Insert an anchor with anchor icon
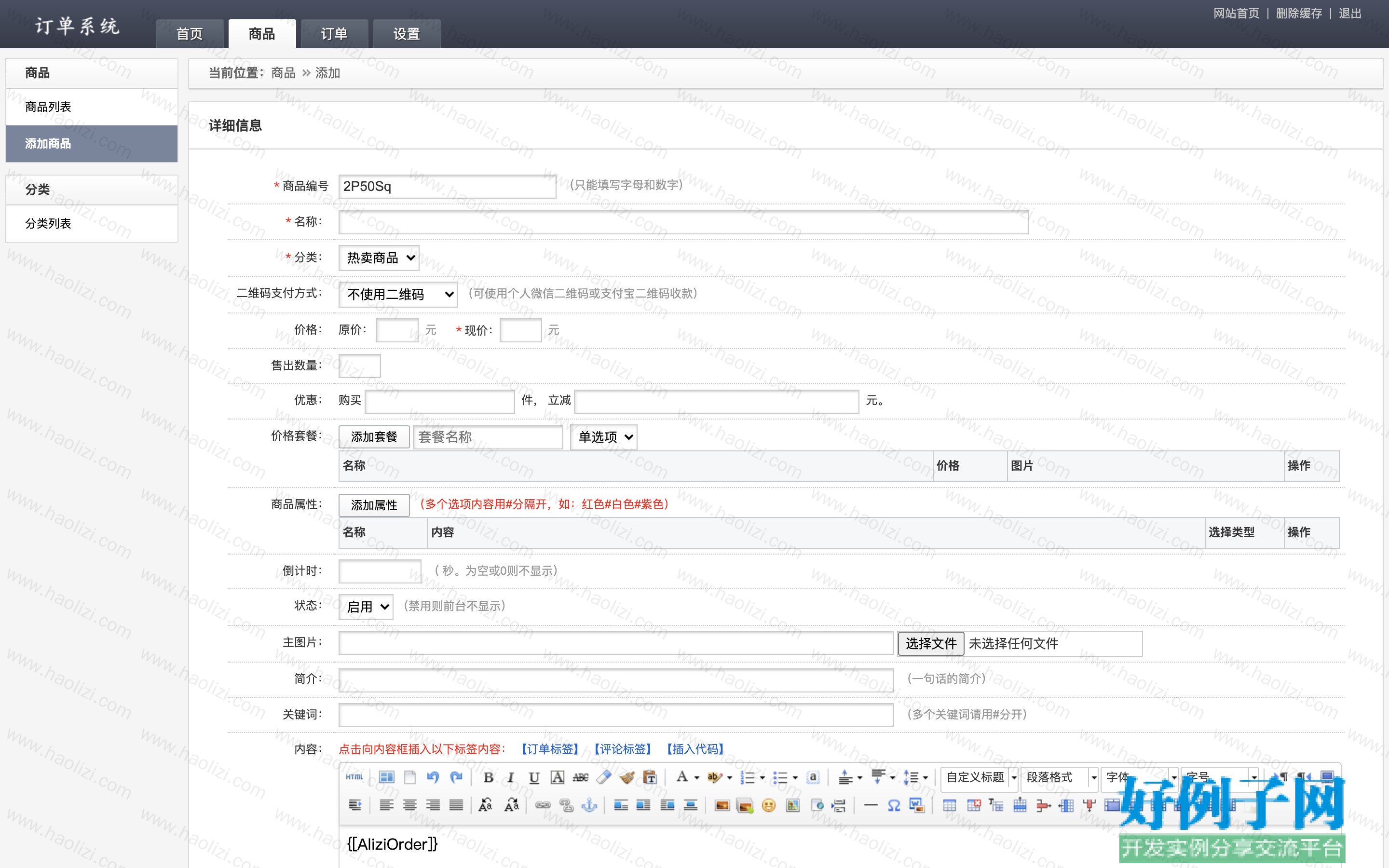 coord(589,805)
